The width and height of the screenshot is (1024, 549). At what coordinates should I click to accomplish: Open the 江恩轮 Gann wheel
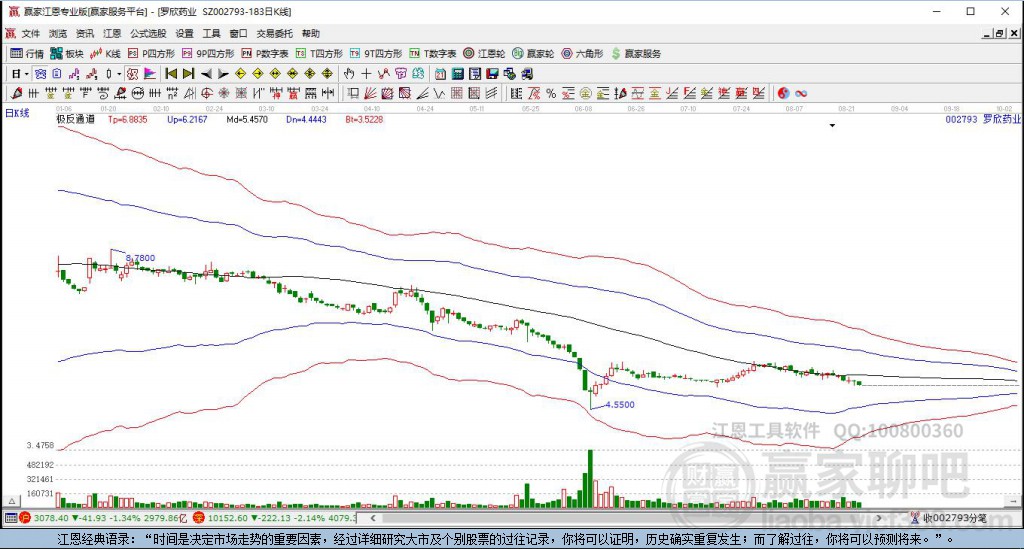[x=484, y=54]
